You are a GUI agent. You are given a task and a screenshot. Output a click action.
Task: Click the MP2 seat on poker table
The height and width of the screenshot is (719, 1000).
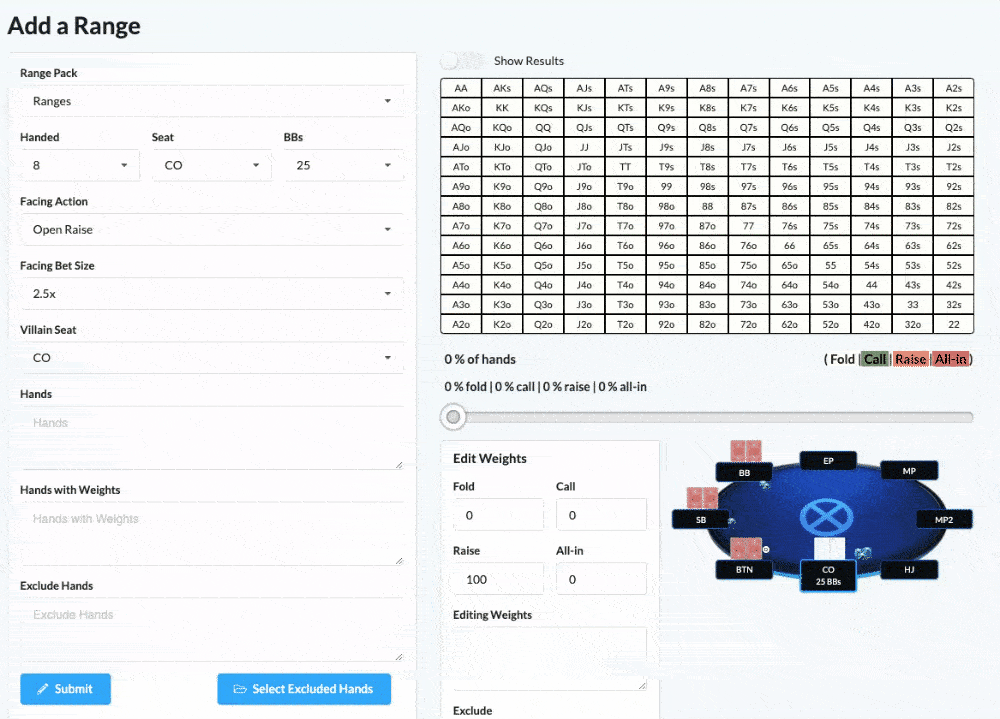tap(943, 520)
